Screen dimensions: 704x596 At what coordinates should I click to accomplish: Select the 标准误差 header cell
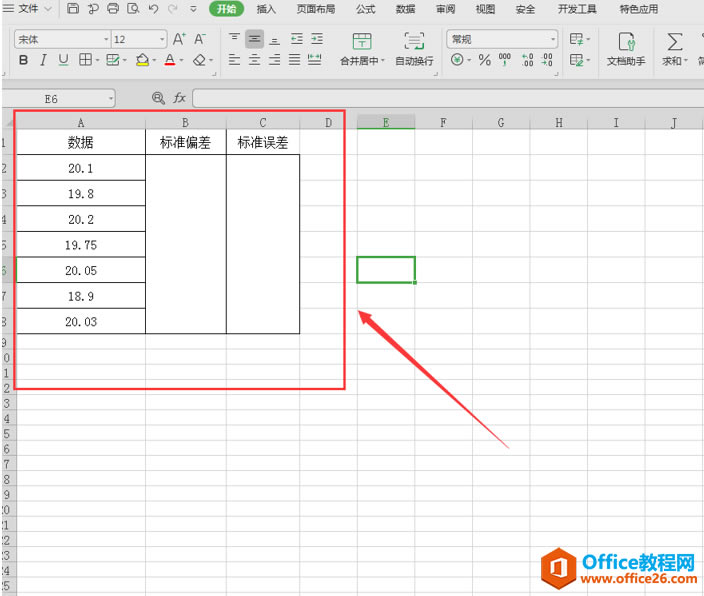click(263, 142)
